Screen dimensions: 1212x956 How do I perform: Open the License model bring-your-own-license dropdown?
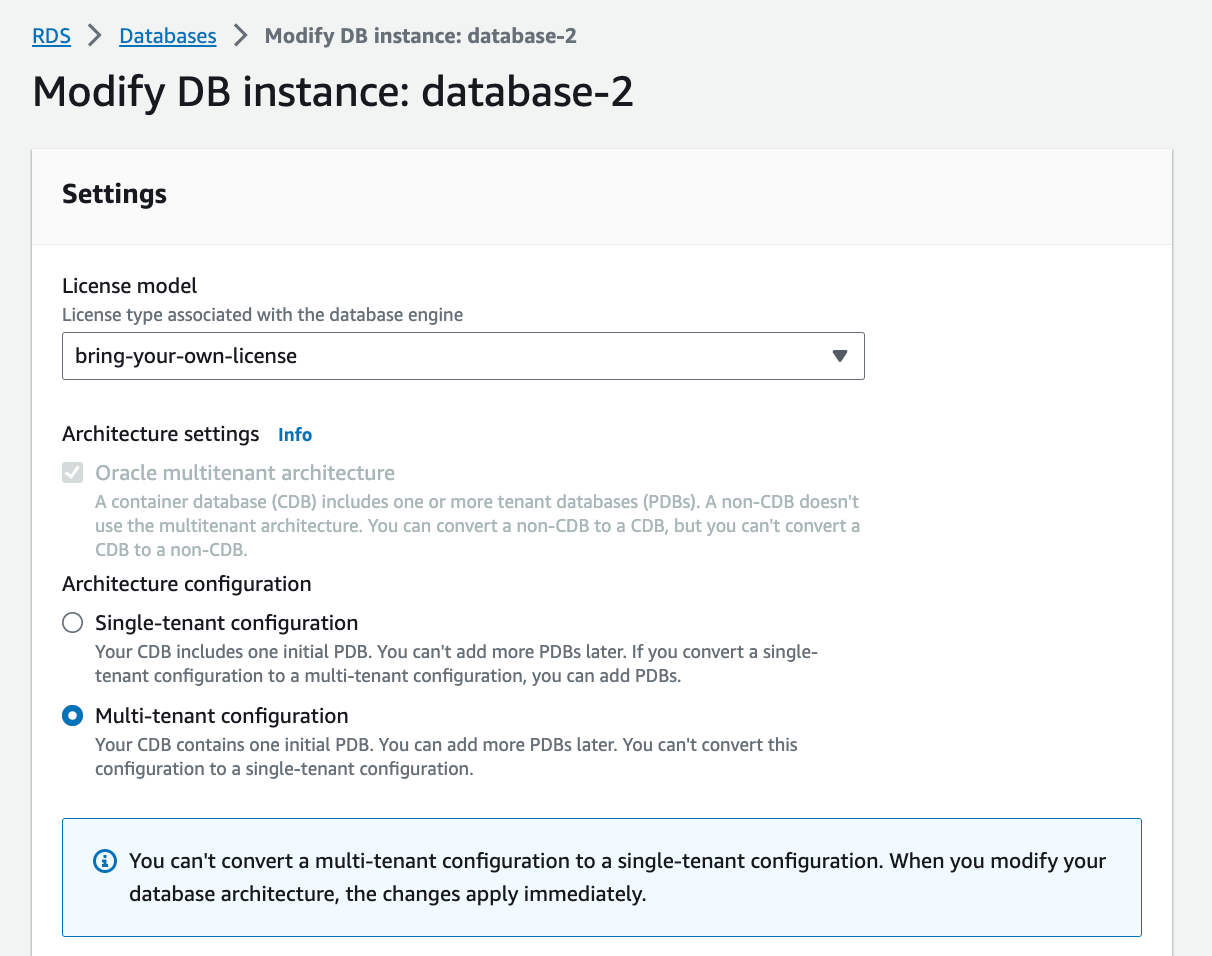pyautogui.click(x=462, y=356)
